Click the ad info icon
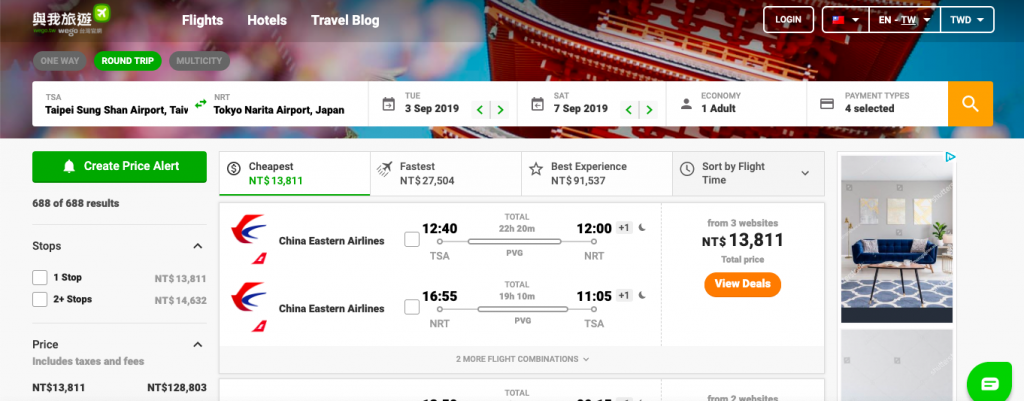This screenshot has width=1024, height=401. pos(951,157)
